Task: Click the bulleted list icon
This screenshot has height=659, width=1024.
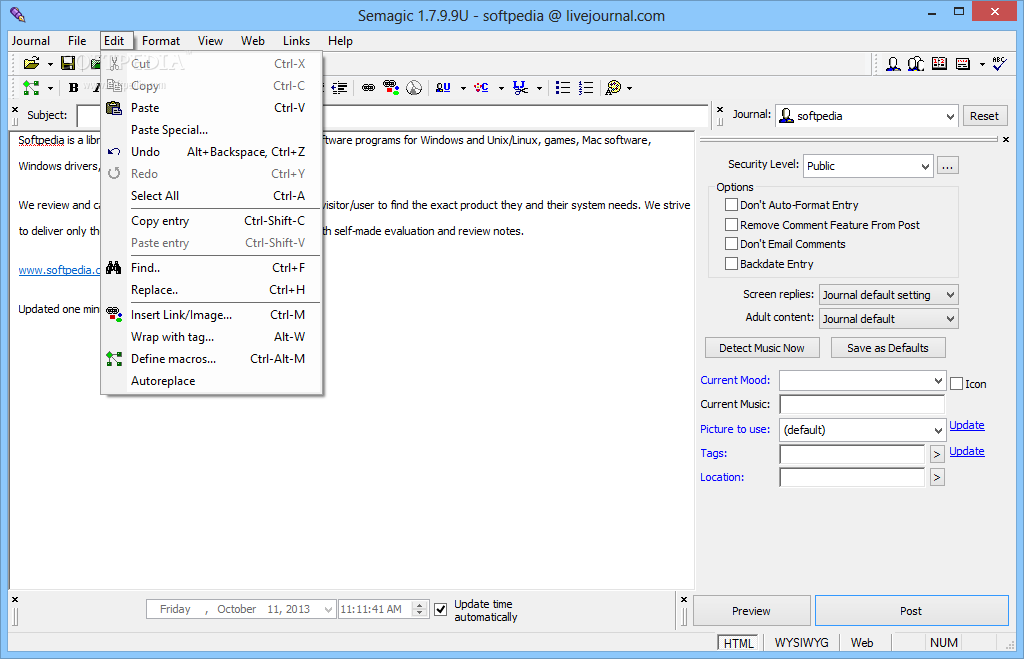Action: [x=563, y=88]
